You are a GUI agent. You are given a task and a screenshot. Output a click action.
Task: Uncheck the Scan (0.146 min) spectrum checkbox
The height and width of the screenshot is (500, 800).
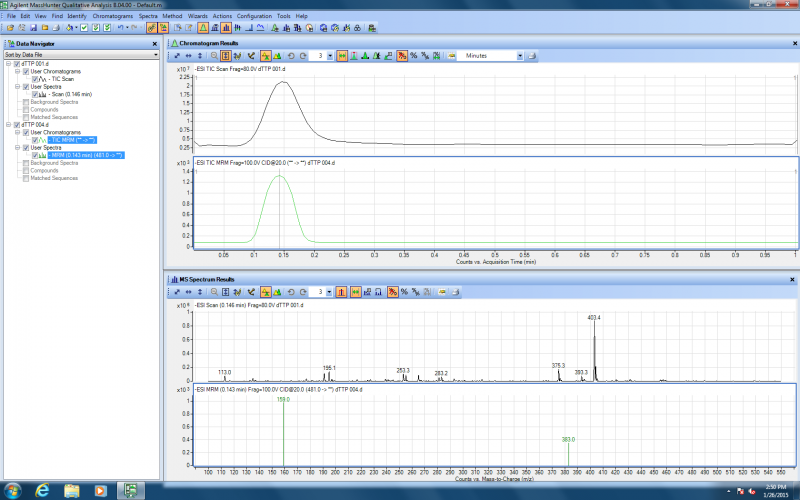coord(35,94)
